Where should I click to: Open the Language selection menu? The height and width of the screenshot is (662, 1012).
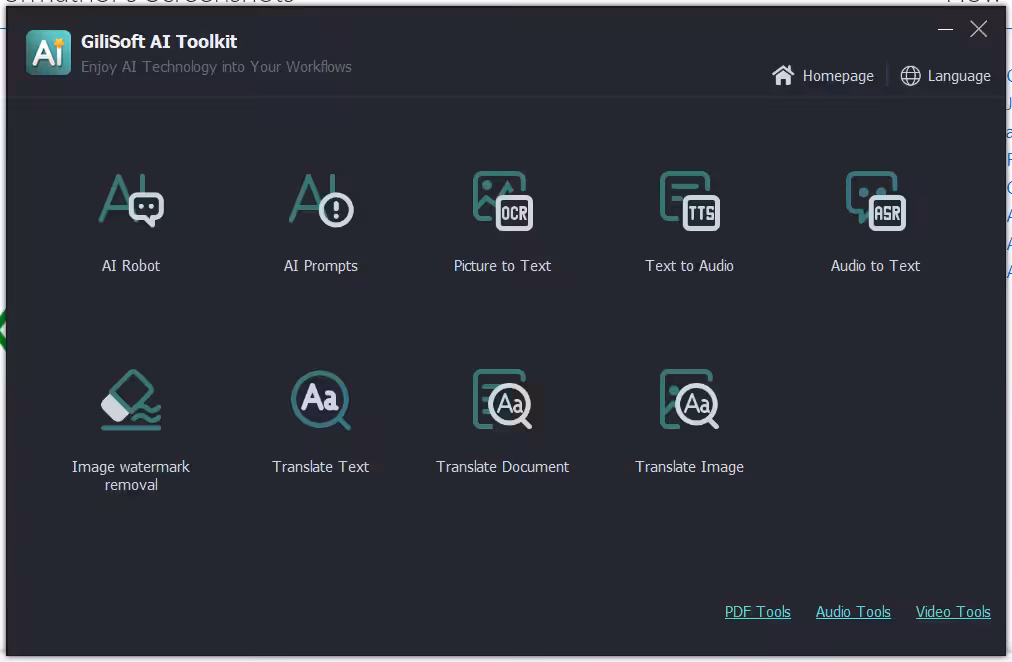tap(946, 76)
